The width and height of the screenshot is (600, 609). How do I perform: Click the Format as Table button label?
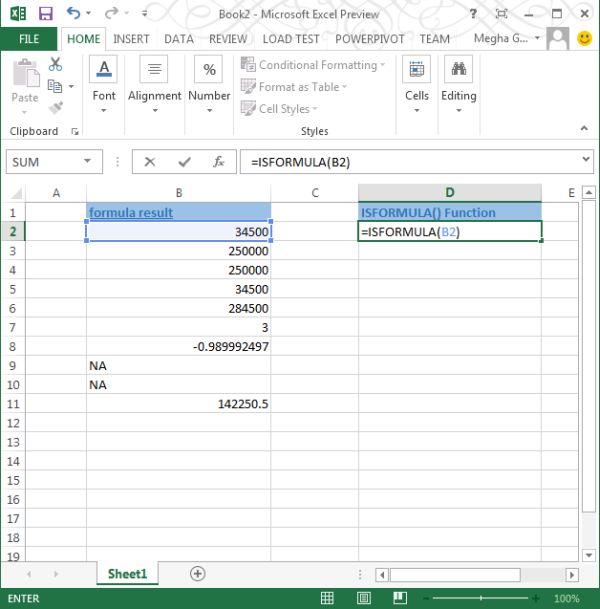coord(299,87)
